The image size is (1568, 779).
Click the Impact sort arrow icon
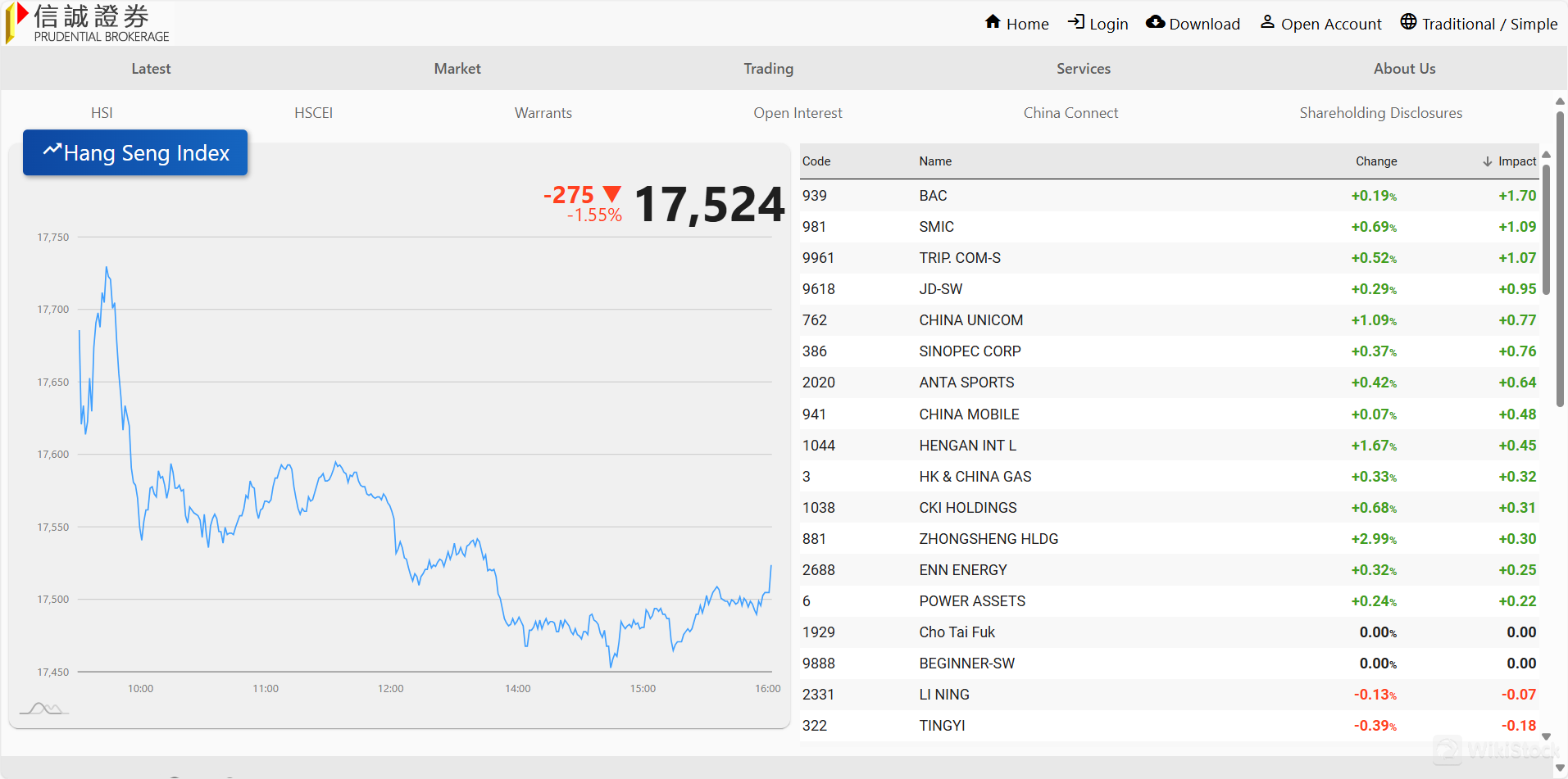click(x=1487, y=162)
